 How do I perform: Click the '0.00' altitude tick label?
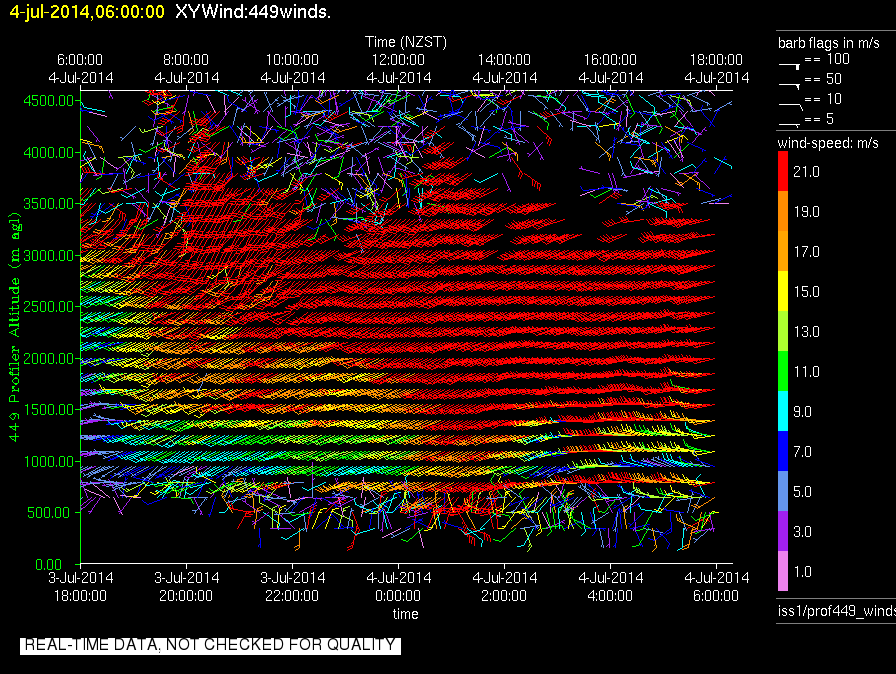pos(49,565)
